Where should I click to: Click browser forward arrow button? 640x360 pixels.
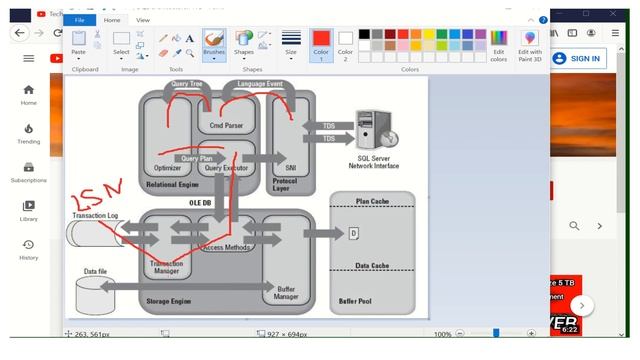[39, 33]
